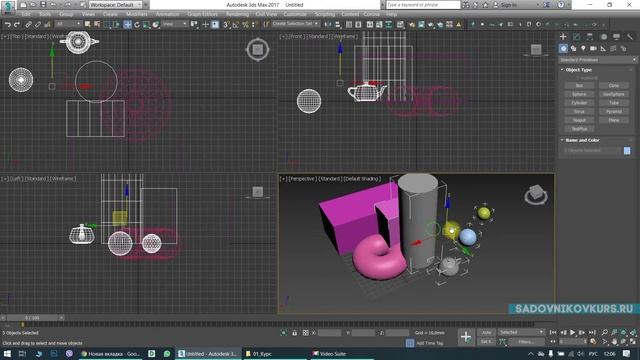Open the Selected key filter dropdown
This screenshot has width=640, height=360.
521,332
